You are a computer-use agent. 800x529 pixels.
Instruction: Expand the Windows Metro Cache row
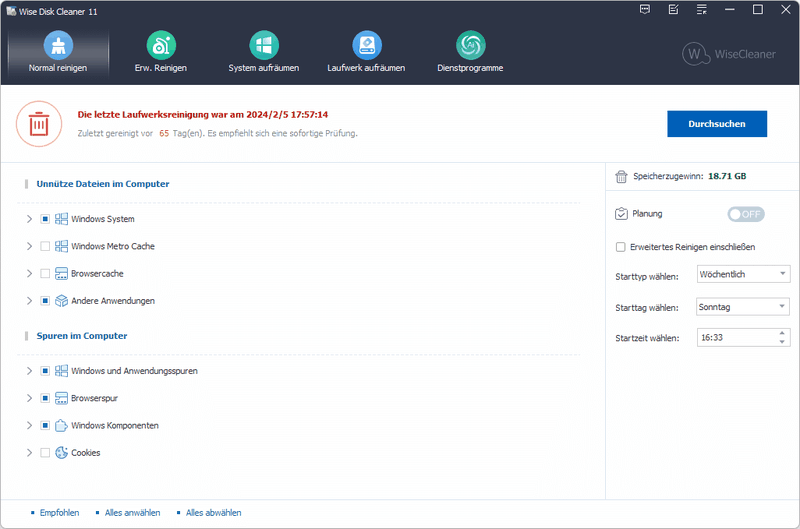[29, 246]
